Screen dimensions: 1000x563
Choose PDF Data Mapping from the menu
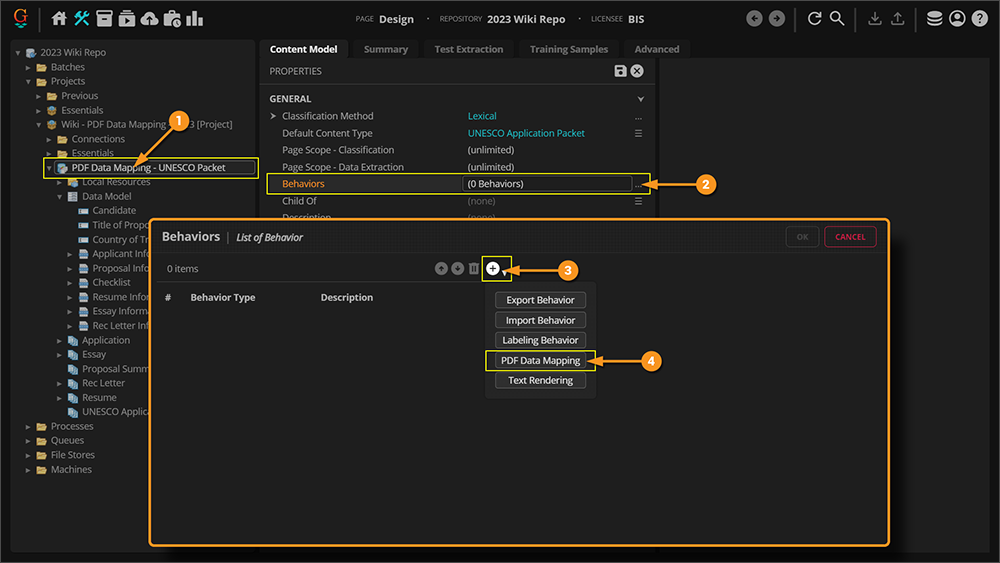pos(540,360)
